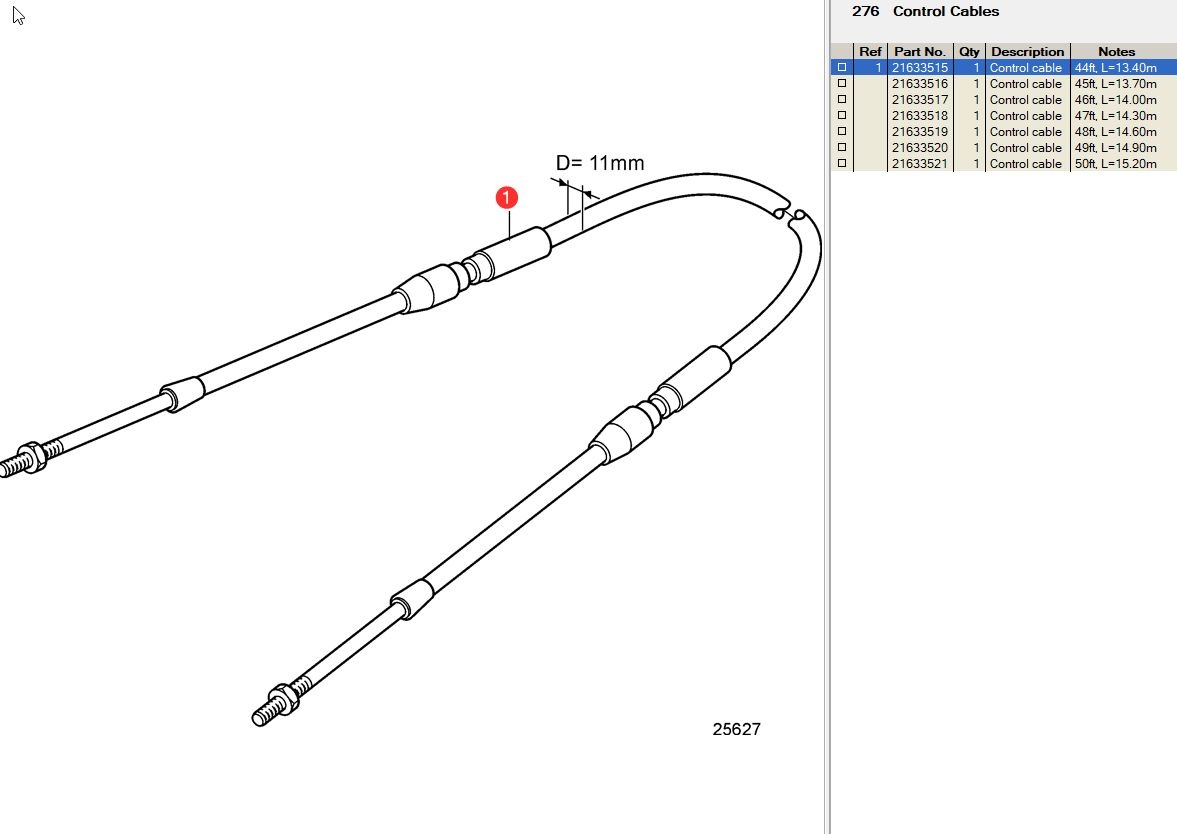Click the highlighted 44ft, L=13.40m entry
The height and width of the screenshot is (834, 1177).
click(1117, 67)
